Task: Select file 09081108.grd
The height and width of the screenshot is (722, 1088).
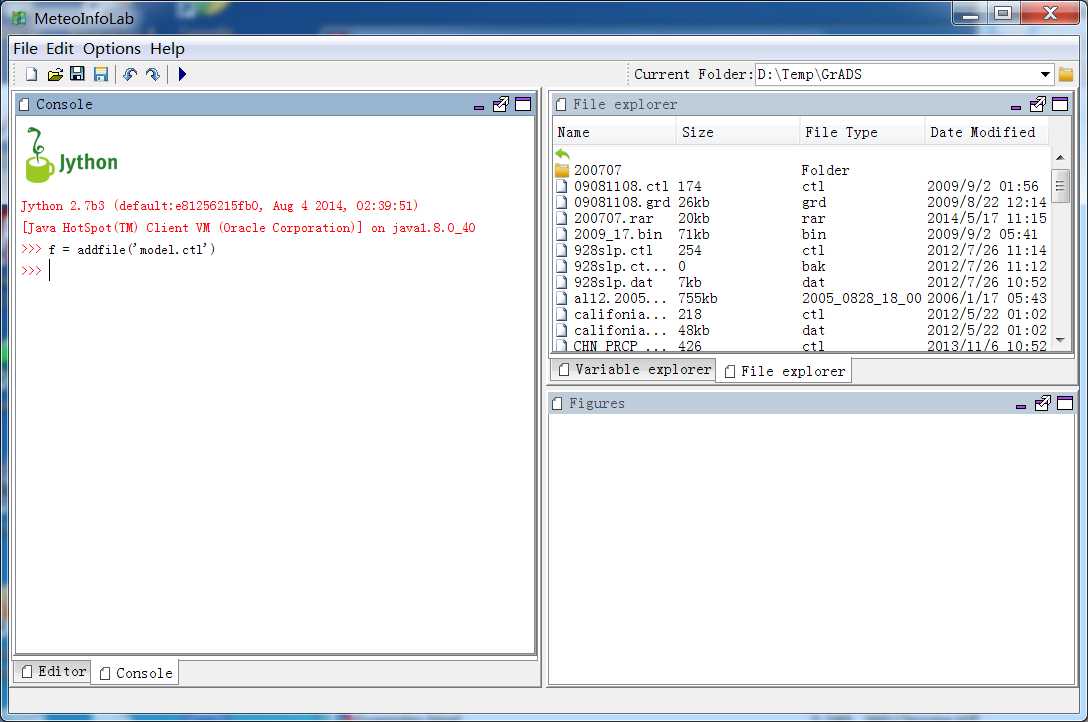Action: pos(801,202)
